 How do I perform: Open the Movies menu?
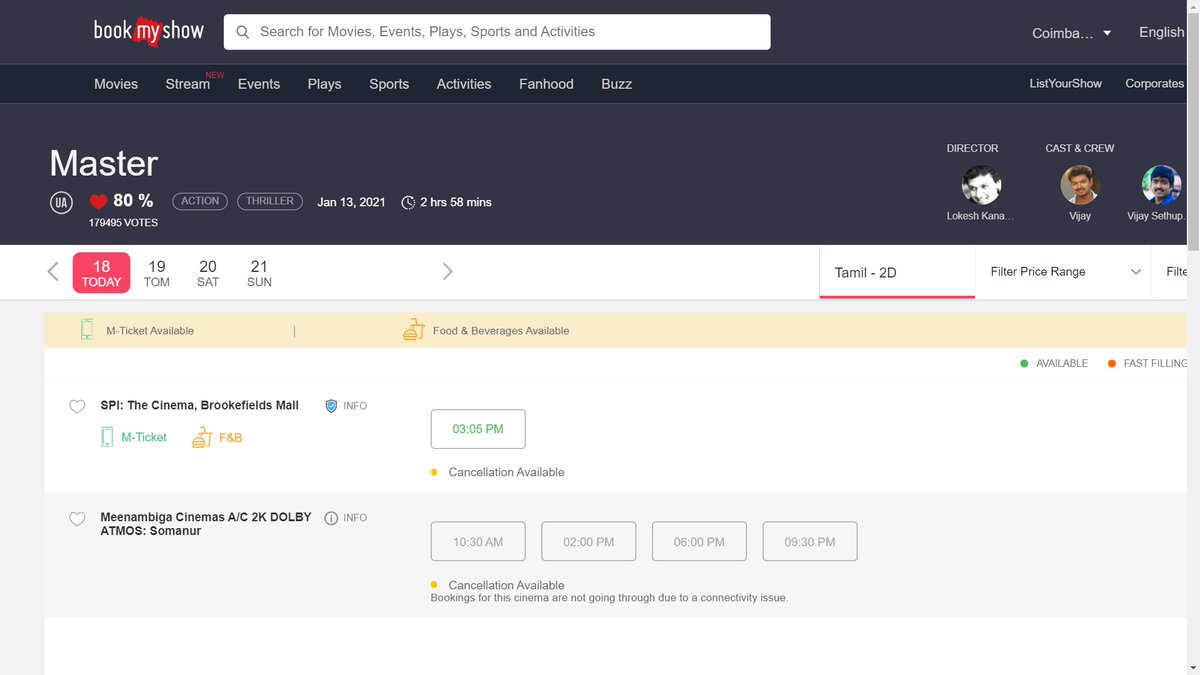click(x=116, y=84)
